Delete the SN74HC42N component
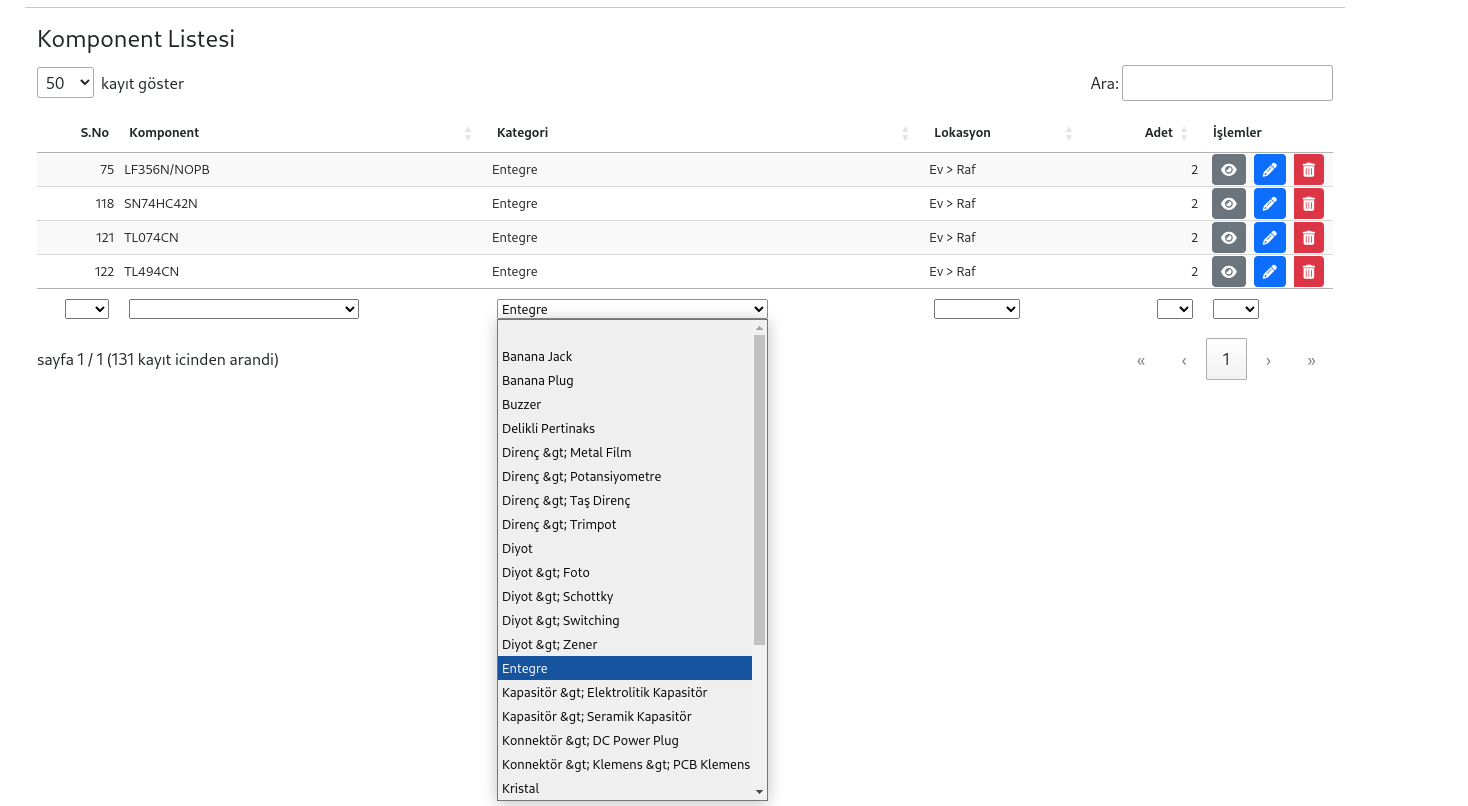The height and width of the screenshot is (806, 1468). point(1309,204)
